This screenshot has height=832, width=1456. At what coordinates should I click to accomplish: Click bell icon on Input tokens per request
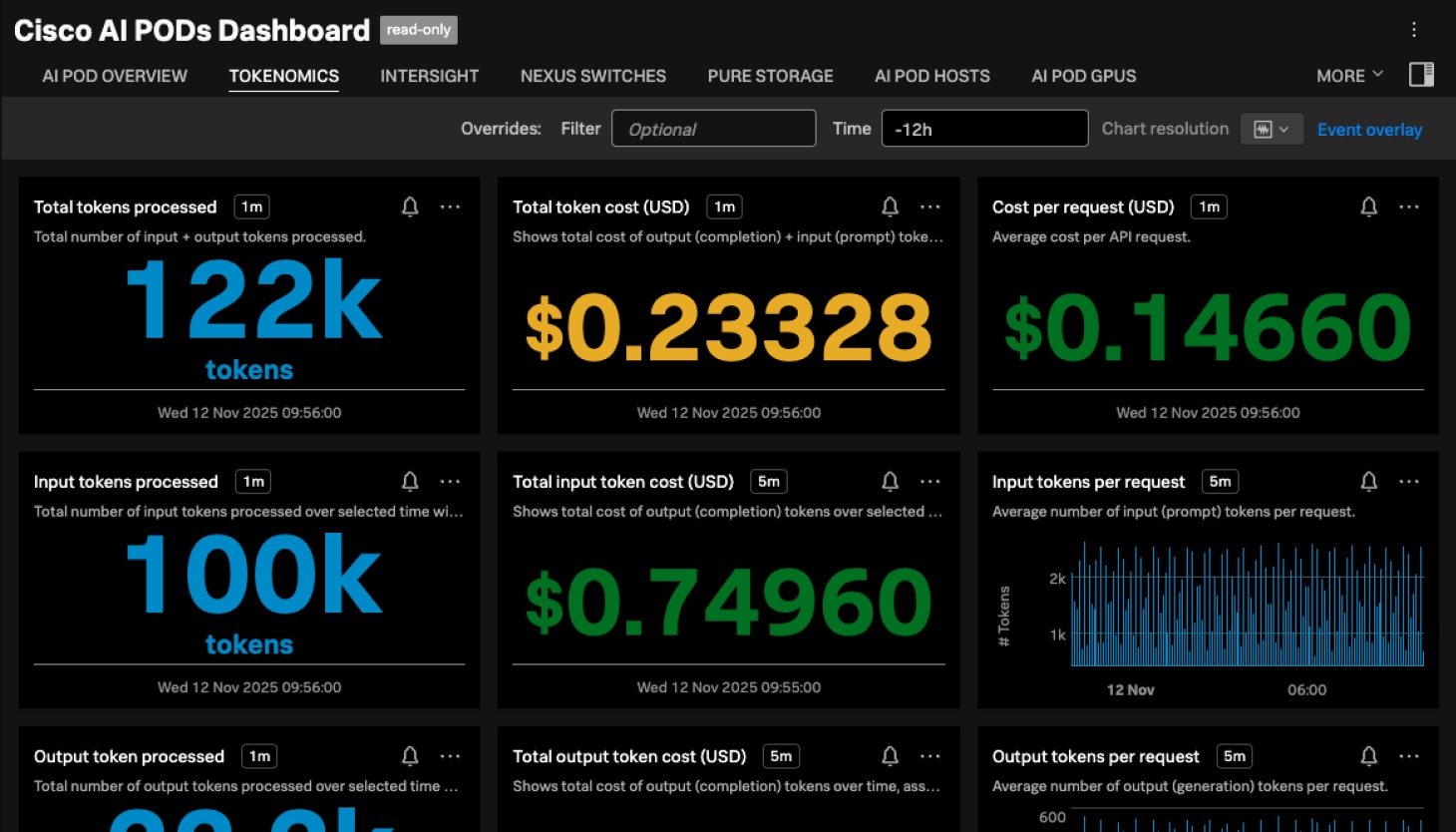[x=1368, y=482]
